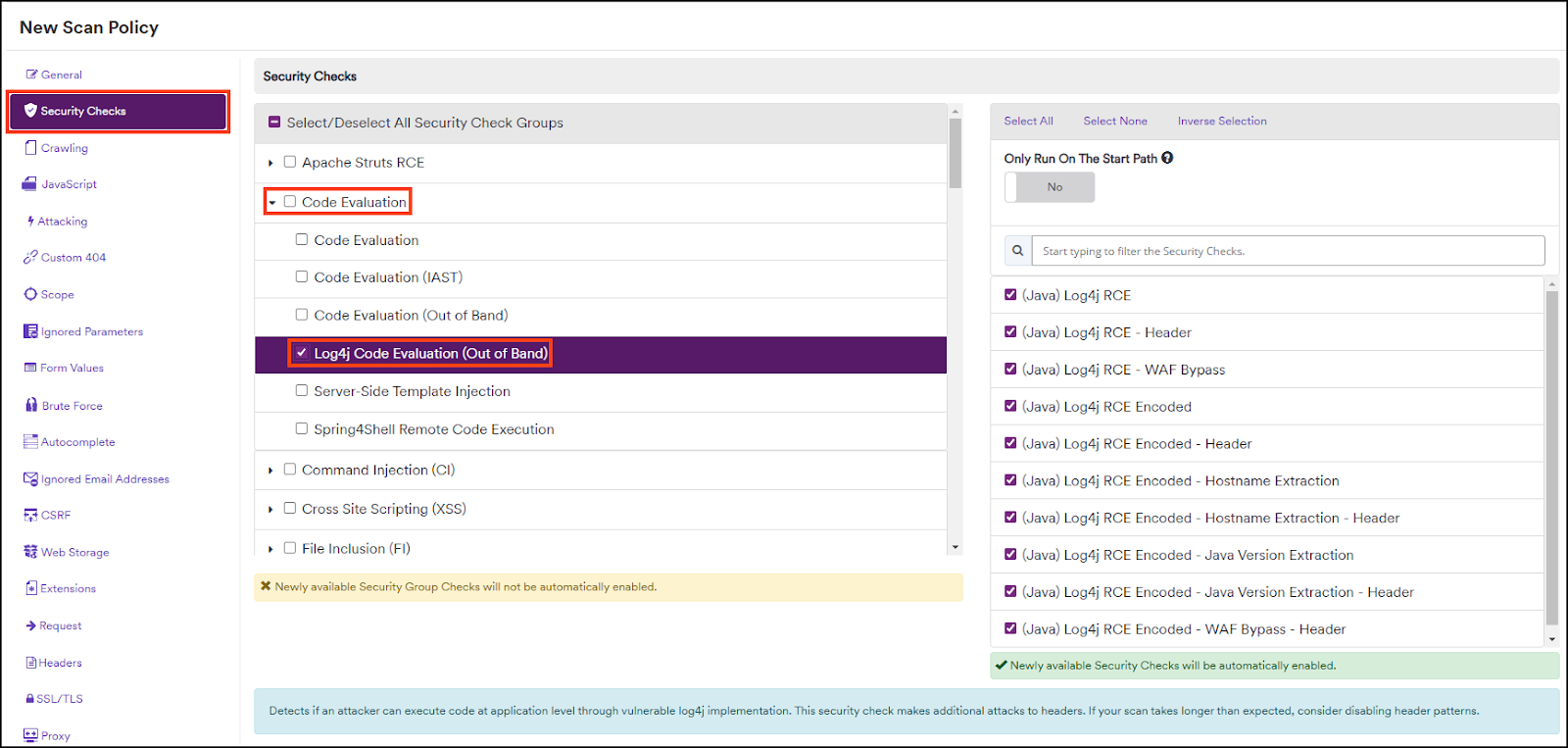Check Server-Side Template Injection checkbox

(302, 390)
